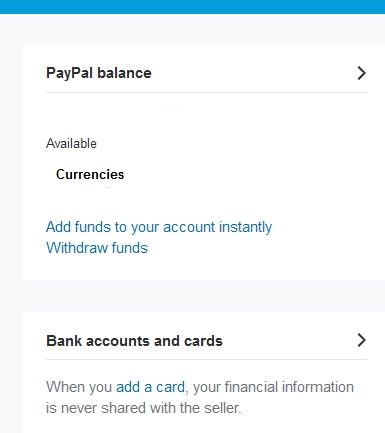Click the gray gap between the two cards
This screenshot has height=433, width=385.
click(203, 296)
